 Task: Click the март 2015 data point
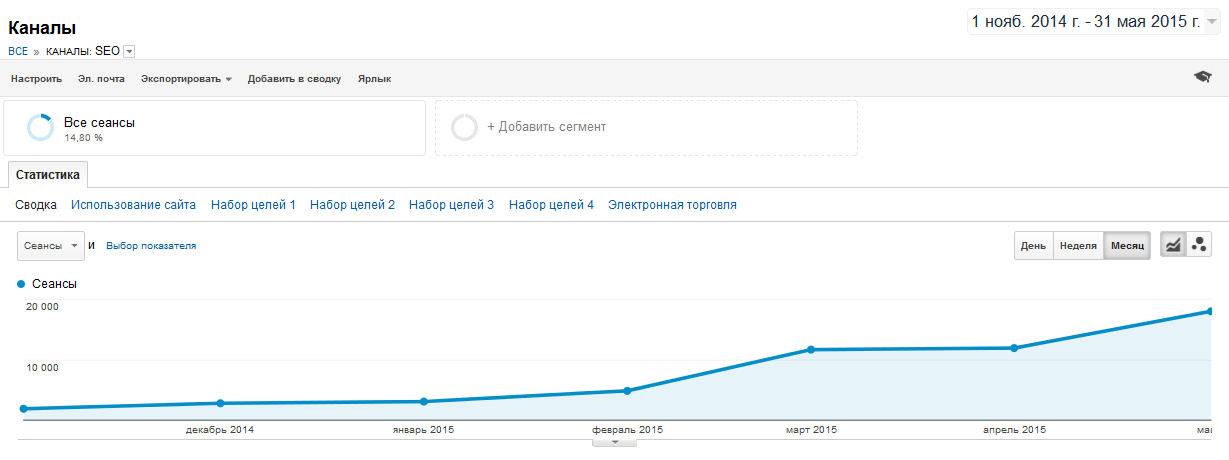point(810,350)
